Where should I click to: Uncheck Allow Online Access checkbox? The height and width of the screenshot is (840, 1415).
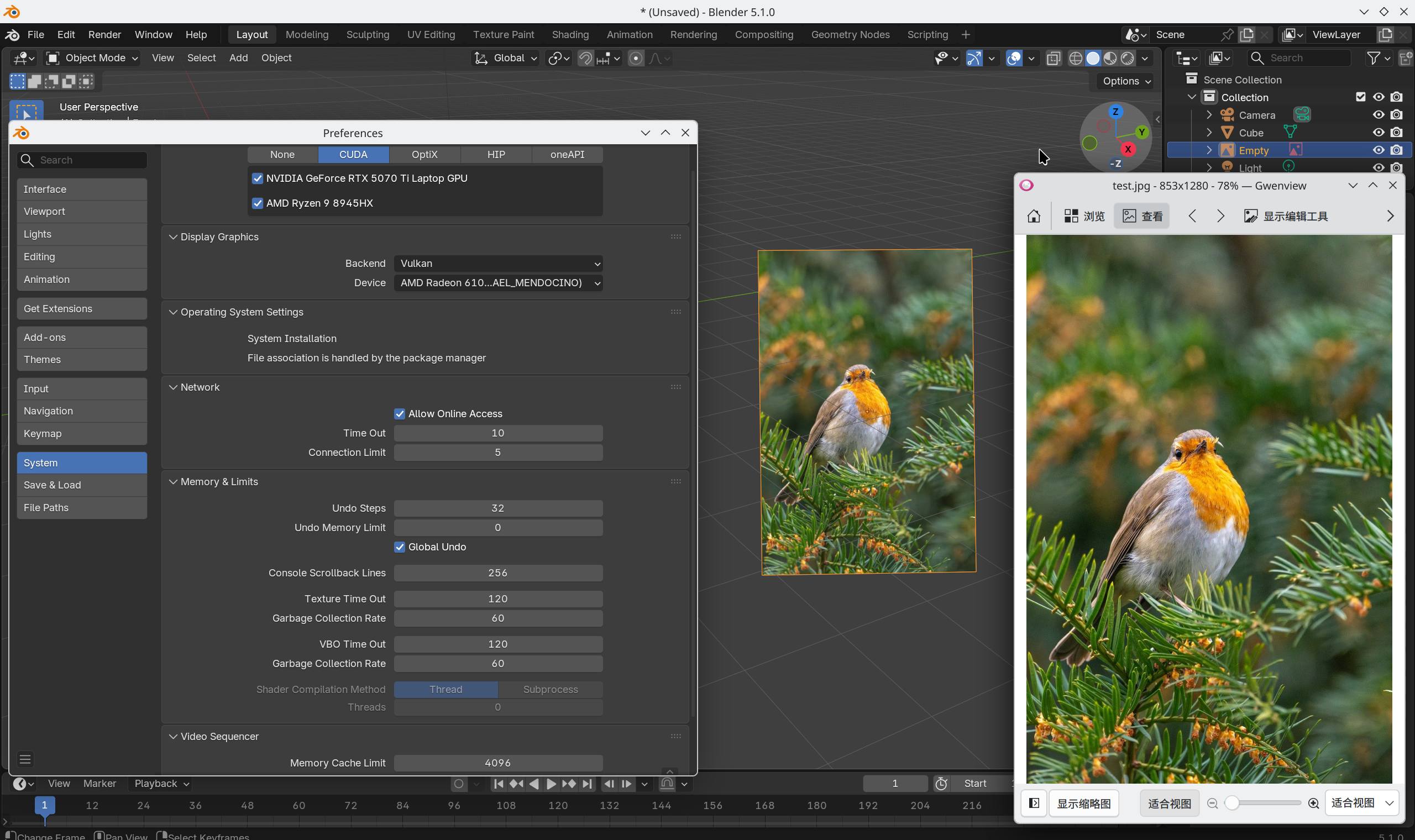pos(400,414)
